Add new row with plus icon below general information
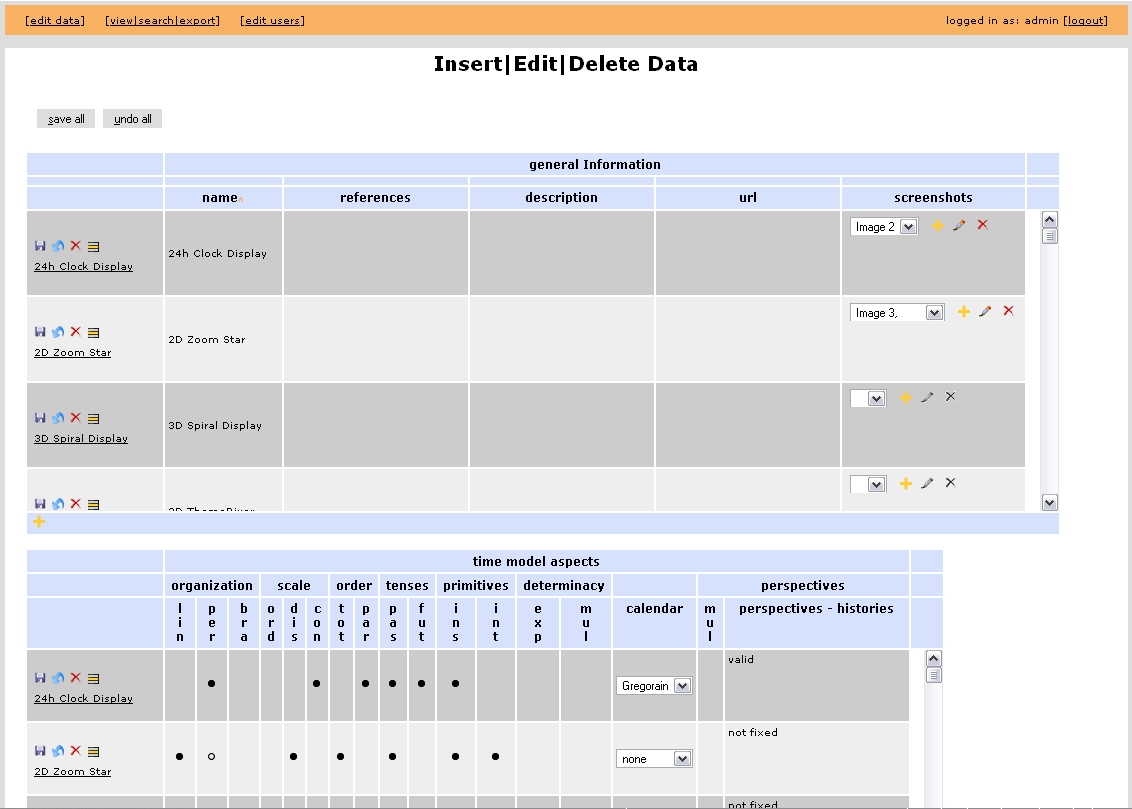Image resolution: width=1132 pixels, height=809 pixels. [39, 522]
